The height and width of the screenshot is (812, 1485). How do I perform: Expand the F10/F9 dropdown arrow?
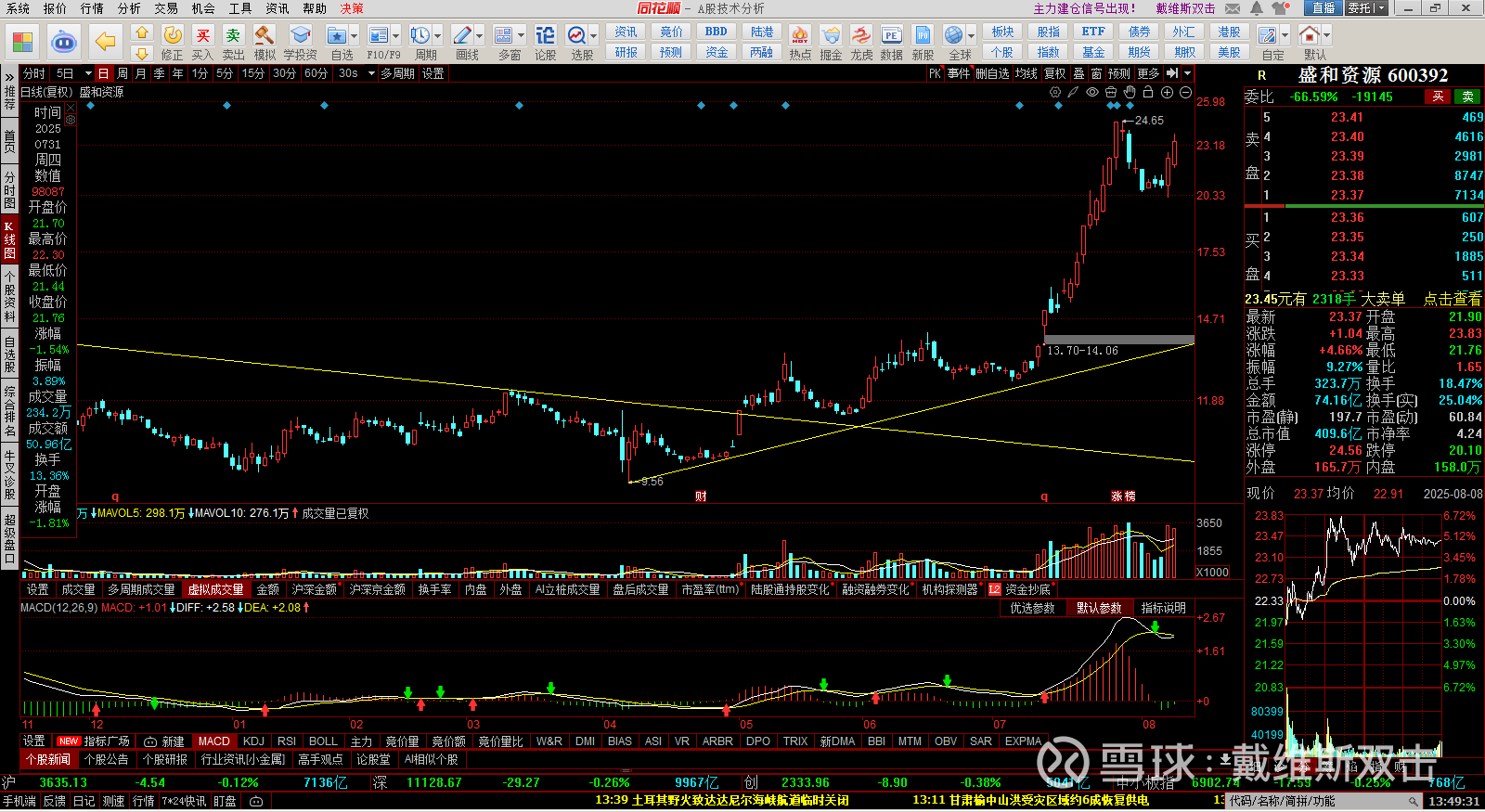click(396, 36)
